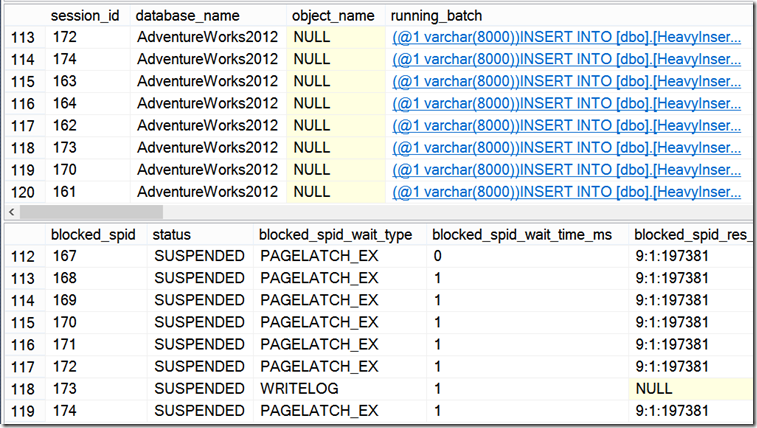Select the database_name column header
The image size is (757, 428).
208,15
